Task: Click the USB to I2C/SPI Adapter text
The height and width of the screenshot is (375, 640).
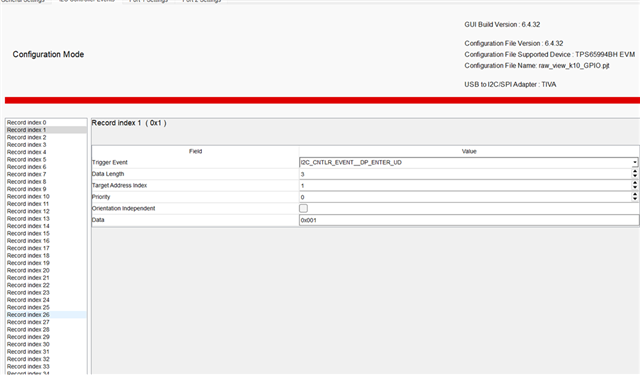Action: coord(510,84)
